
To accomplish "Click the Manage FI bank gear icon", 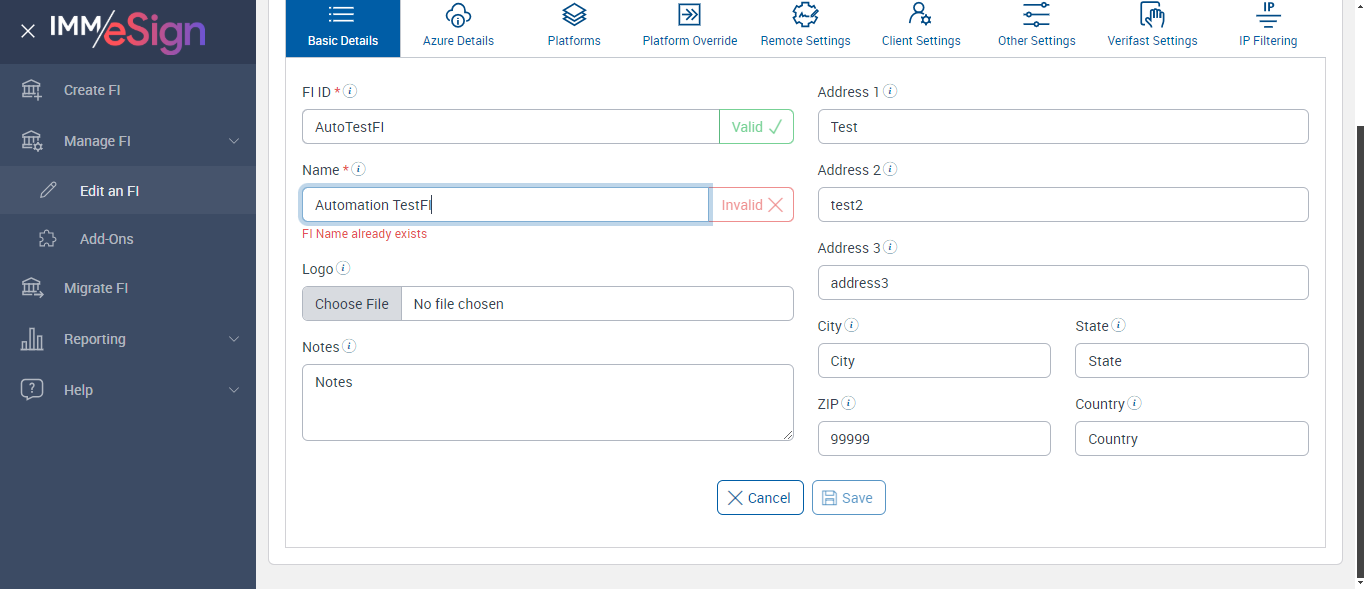I will pyautogui.click(x=32, y=141).
